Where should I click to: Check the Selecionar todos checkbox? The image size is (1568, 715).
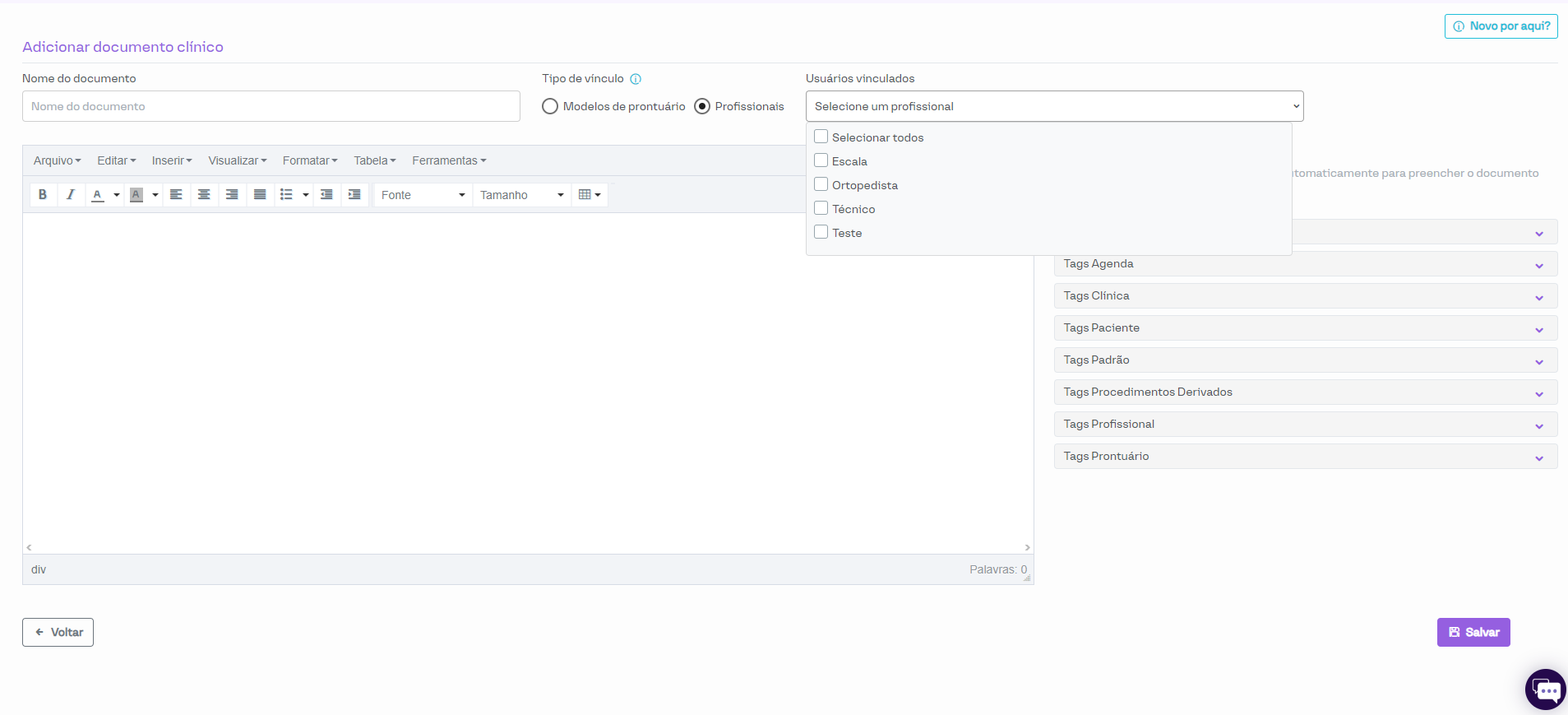coord(821,137)
